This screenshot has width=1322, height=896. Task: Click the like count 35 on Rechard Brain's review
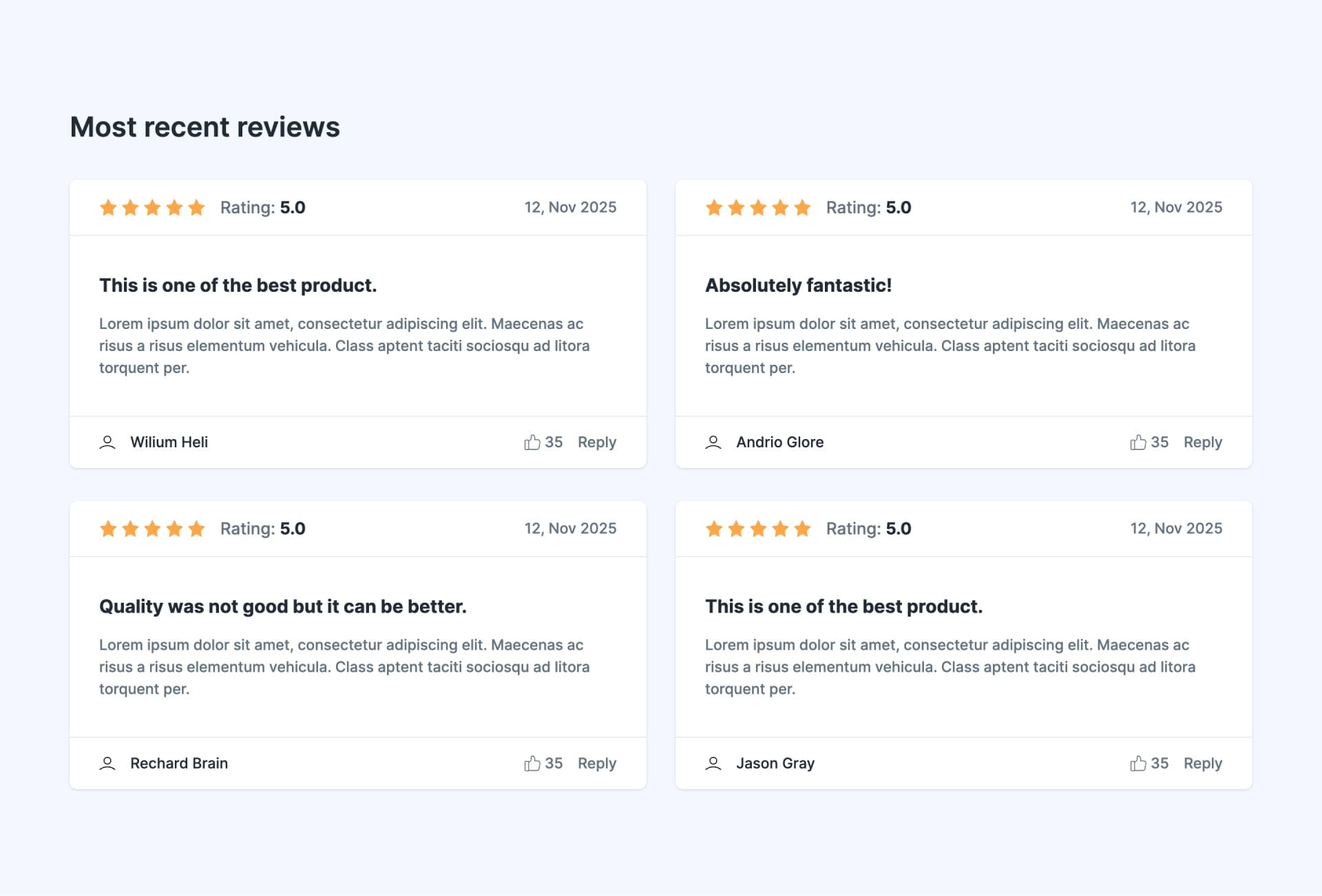553,763
